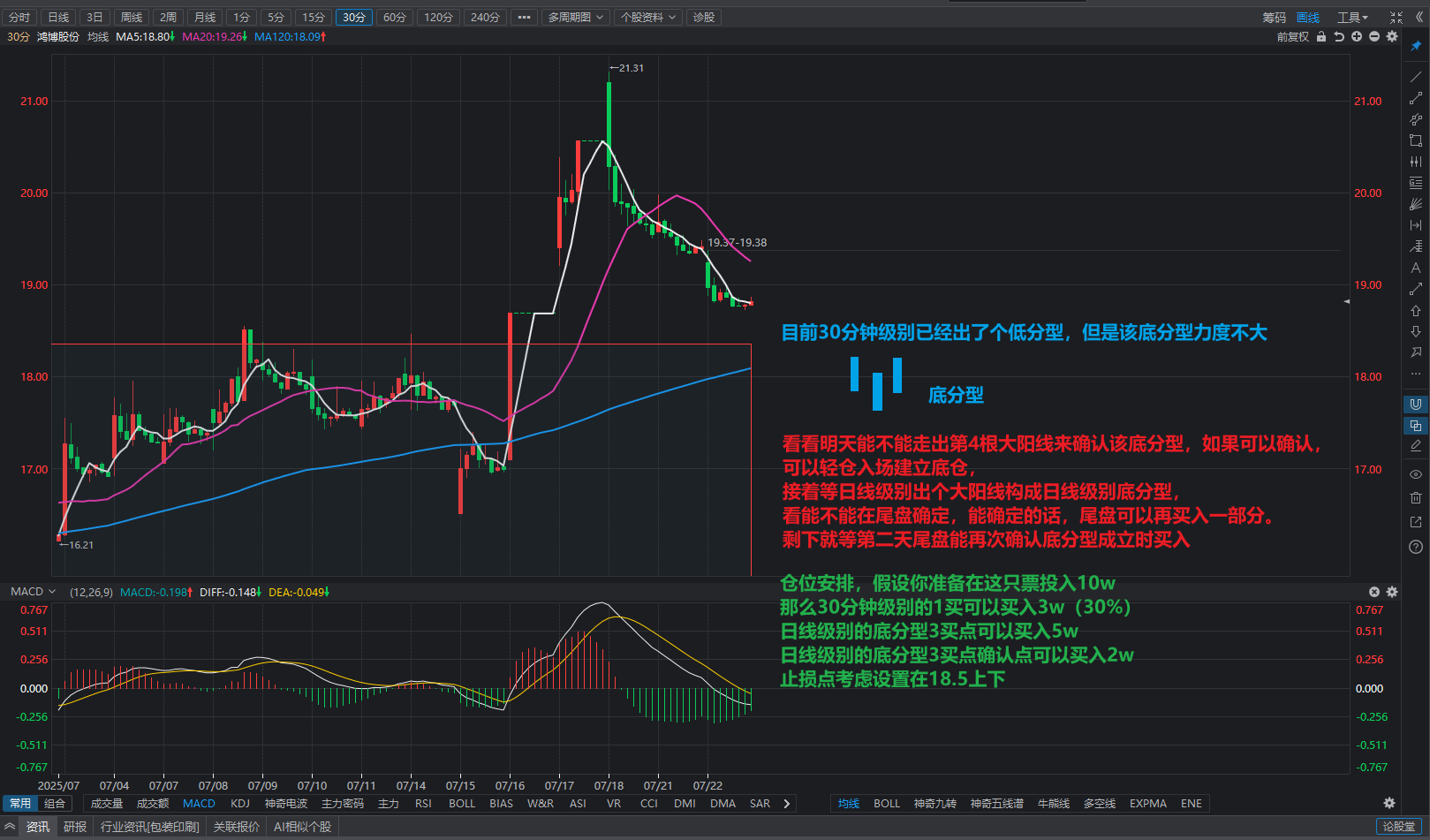Open bottom indicator bar settings gear
Screen dimensions: 1430x840
pyautogui.click(x=1389, y=803)
